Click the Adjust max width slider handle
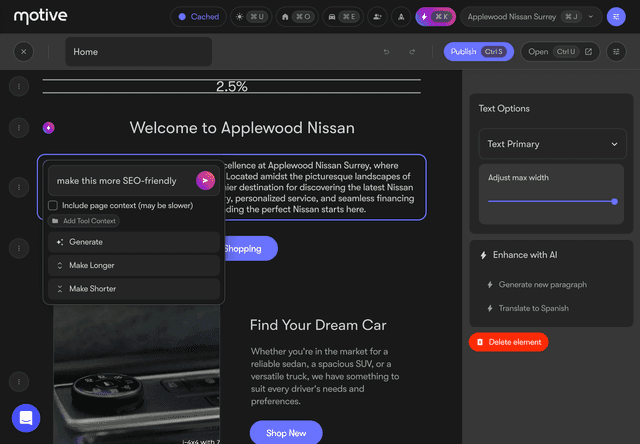This screenshot has width=640, height=444. coord(614,201)
